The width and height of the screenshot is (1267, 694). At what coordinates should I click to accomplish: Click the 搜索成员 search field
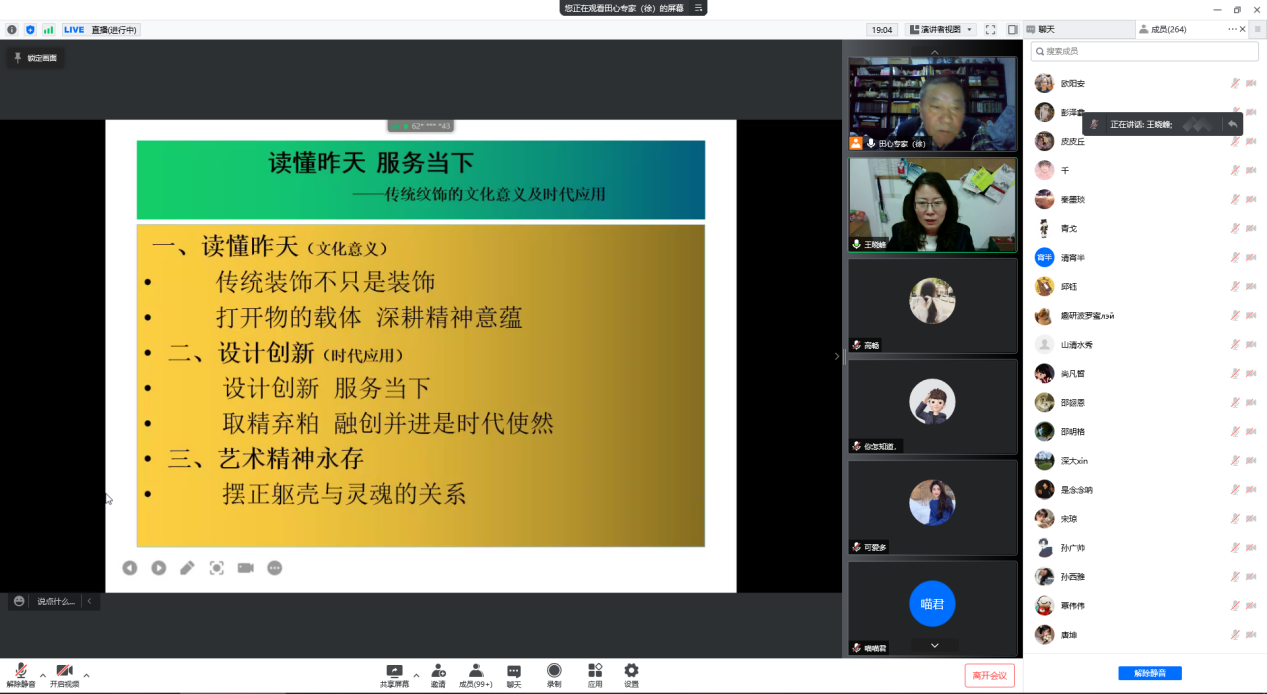[1144, 51]
